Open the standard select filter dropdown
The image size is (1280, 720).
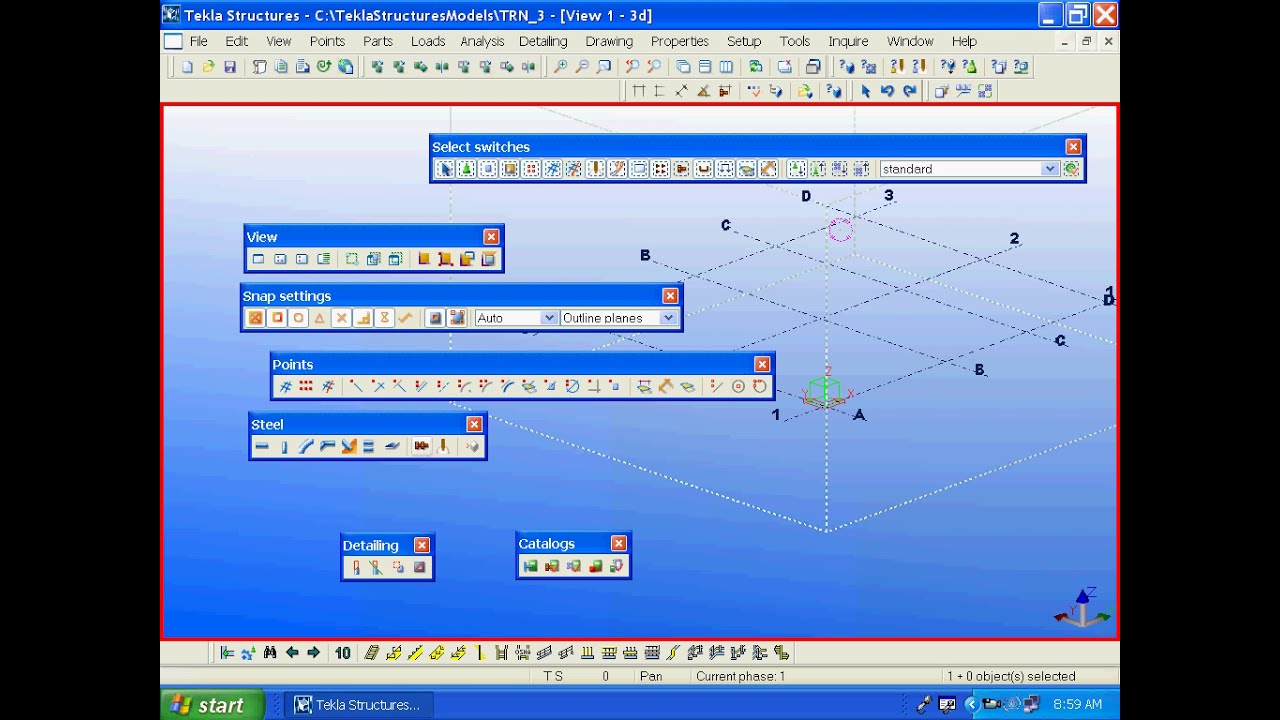coord(1050,169)
